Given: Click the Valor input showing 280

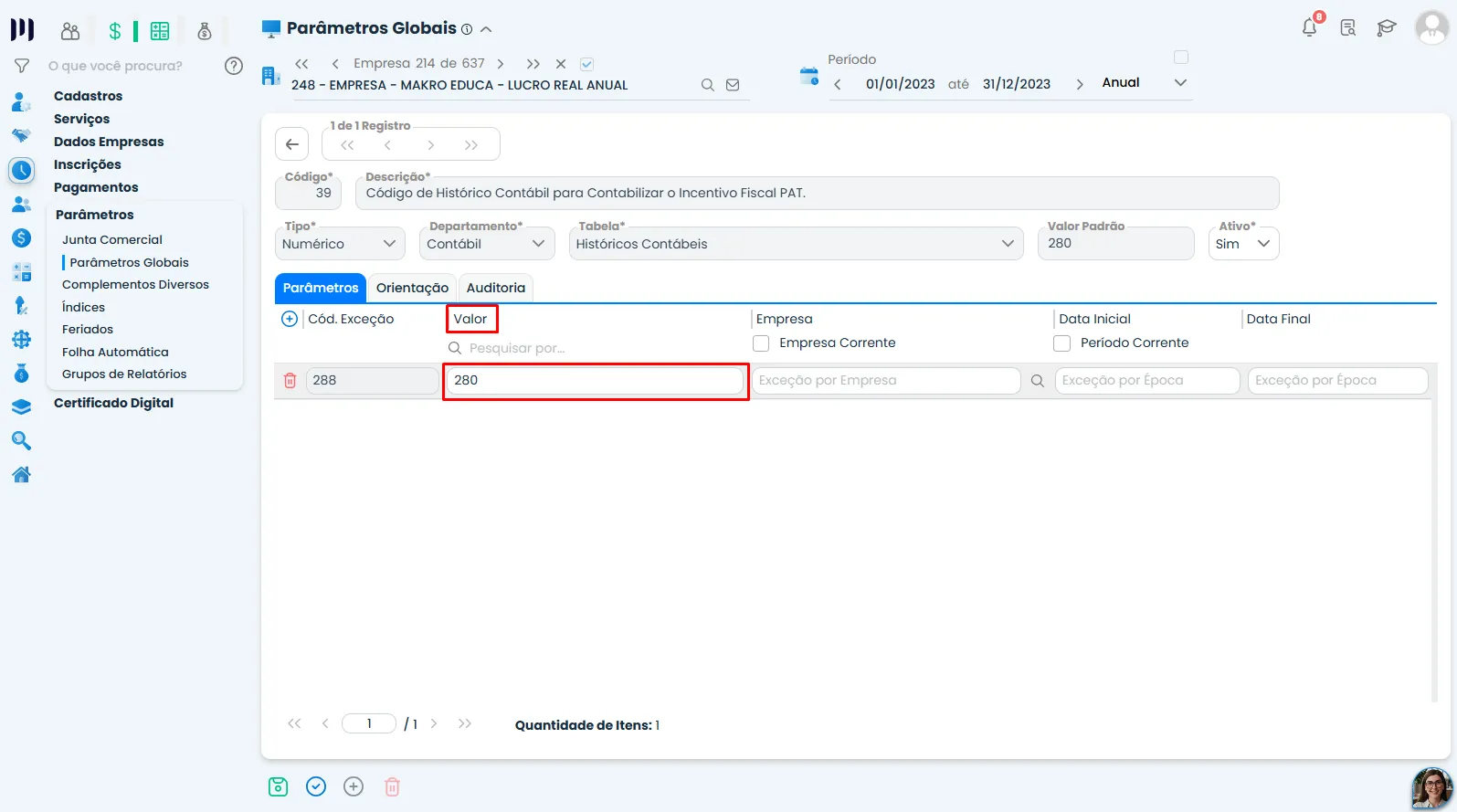Looking at the screenshot, I should click(595, 381).
